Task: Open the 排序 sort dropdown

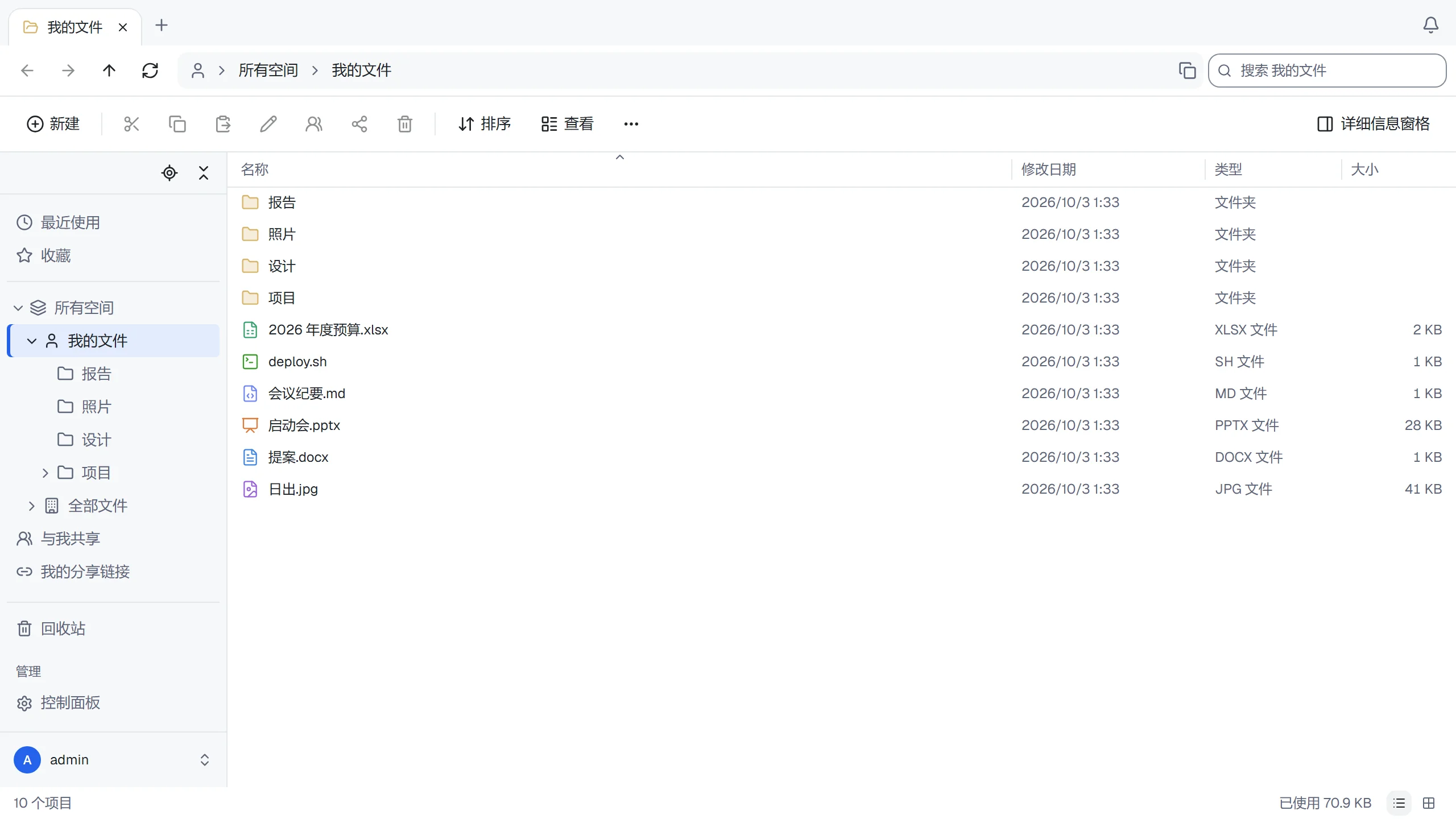Action: click(x=485, y=124)
